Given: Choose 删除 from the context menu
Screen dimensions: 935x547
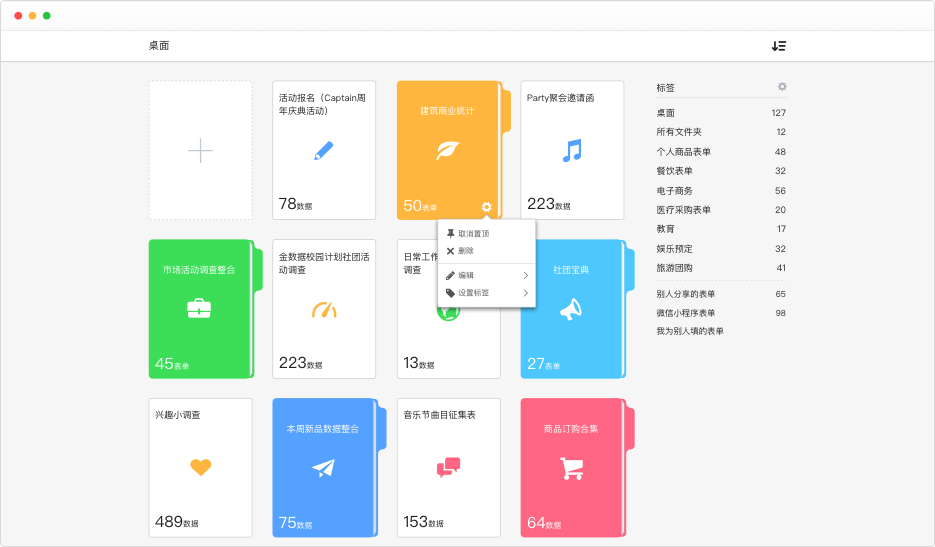Looking at the screenshot, I should (466, 250).
